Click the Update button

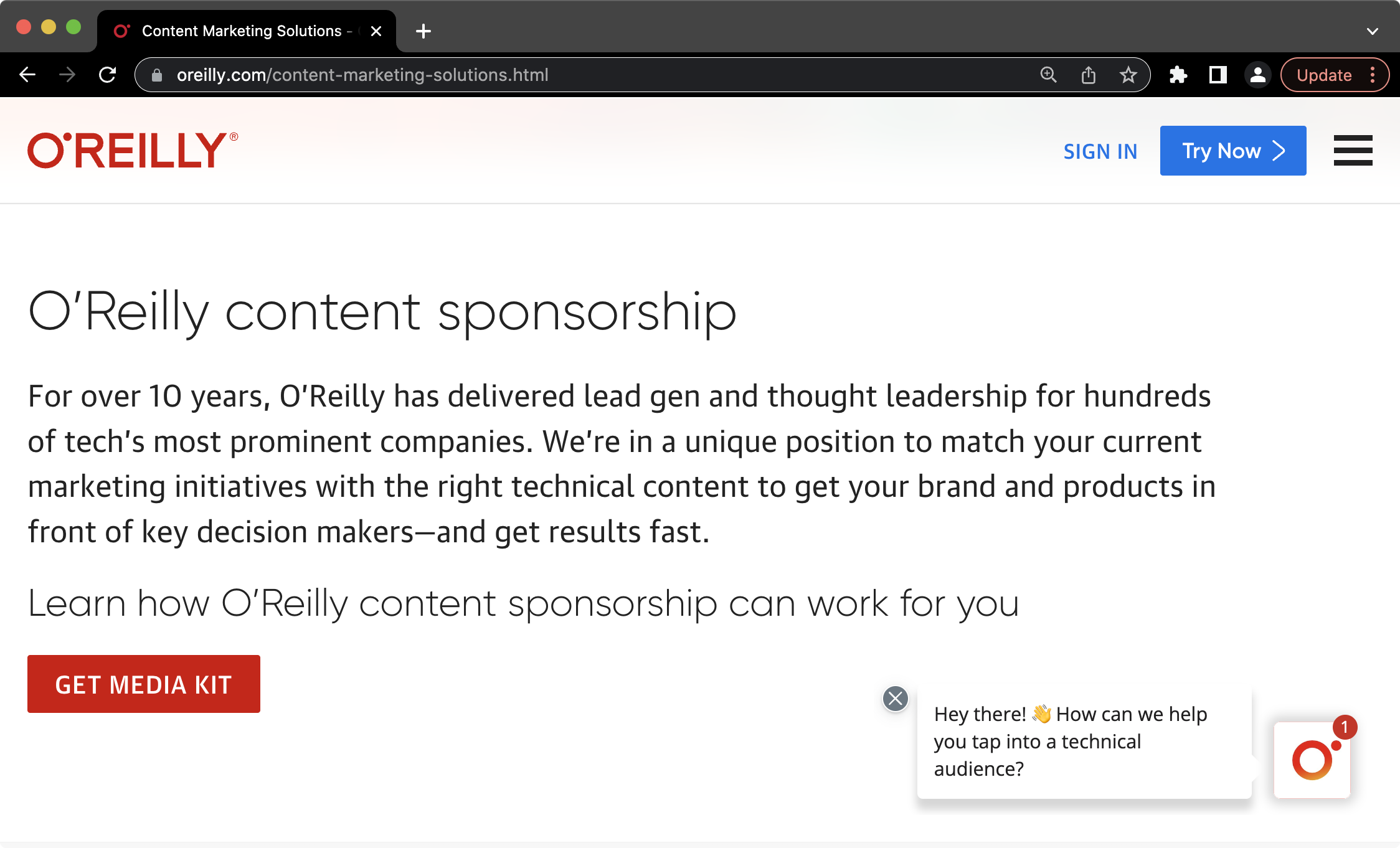click(1324, 75)
